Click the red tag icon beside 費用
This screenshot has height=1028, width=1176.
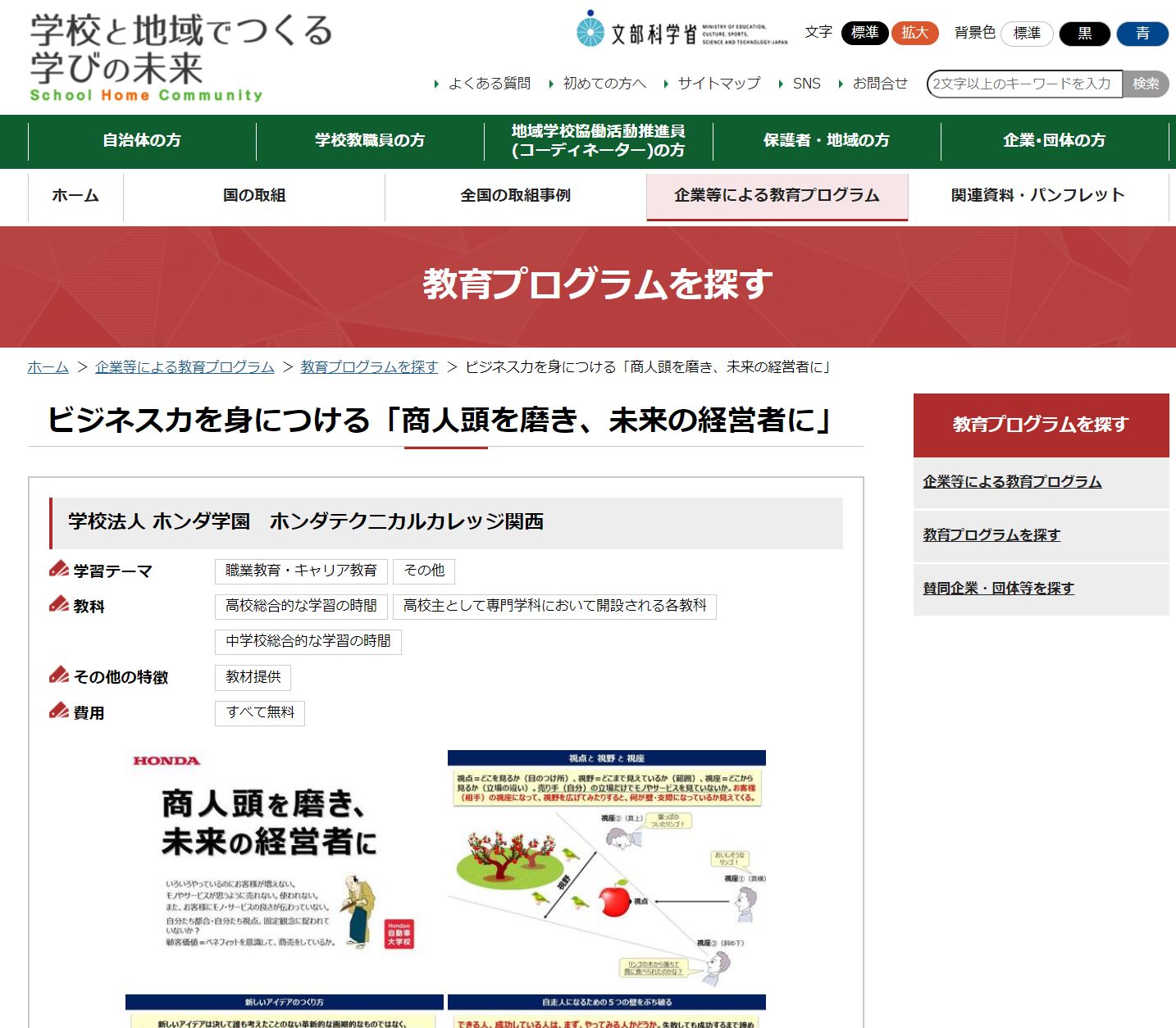coord(58,710)
